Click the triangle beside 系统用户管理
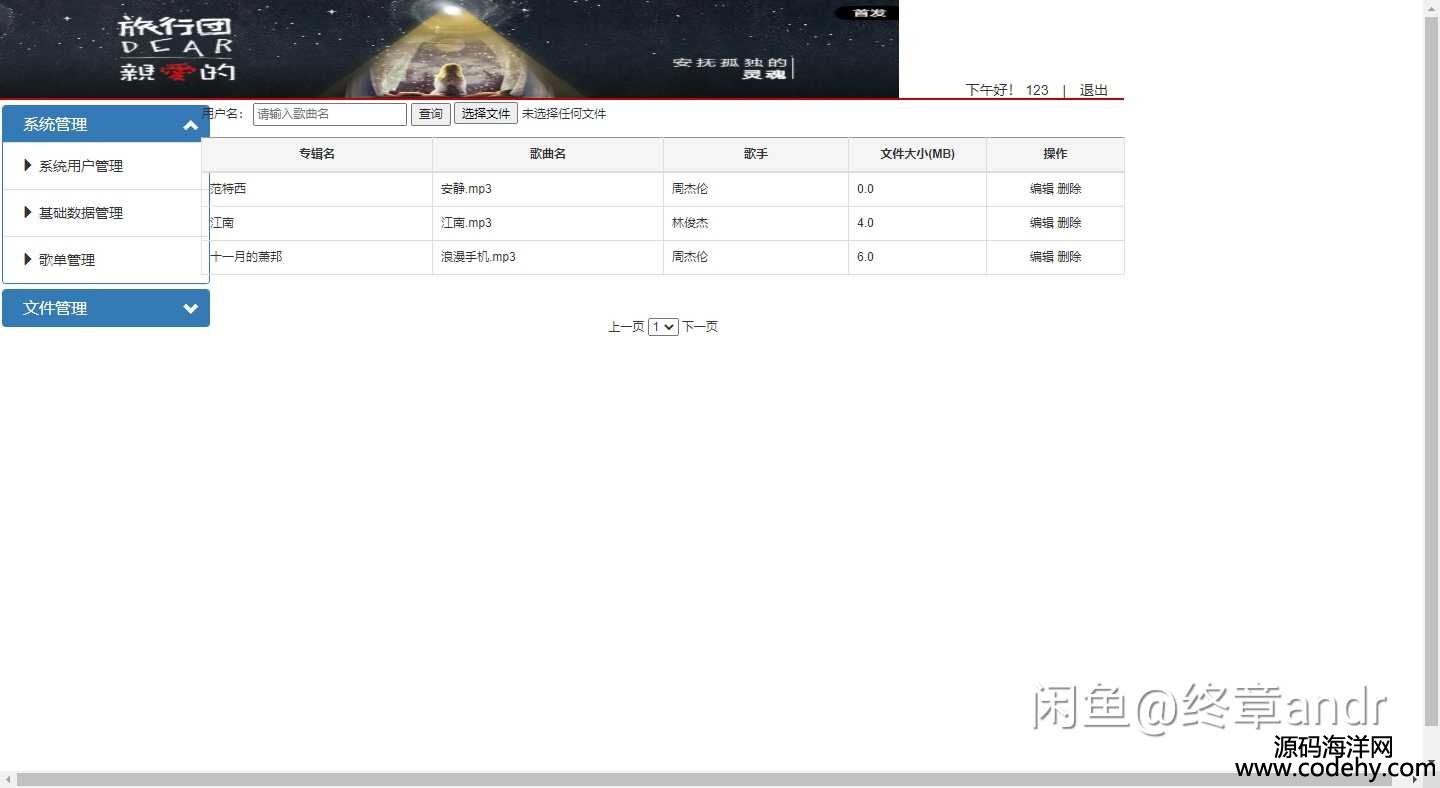 (28, 166)
